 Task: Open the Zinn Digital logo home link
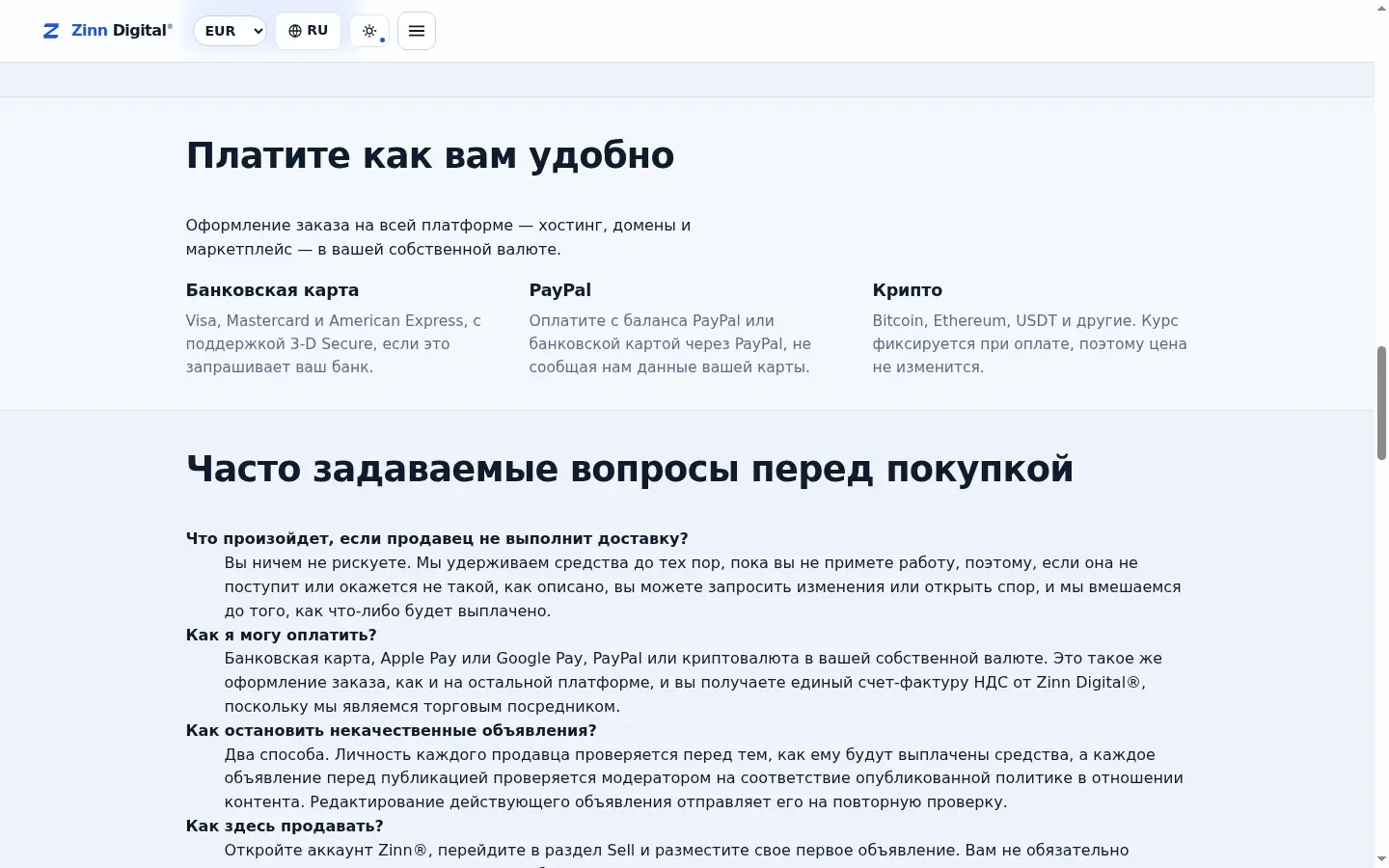pos(108,31)
